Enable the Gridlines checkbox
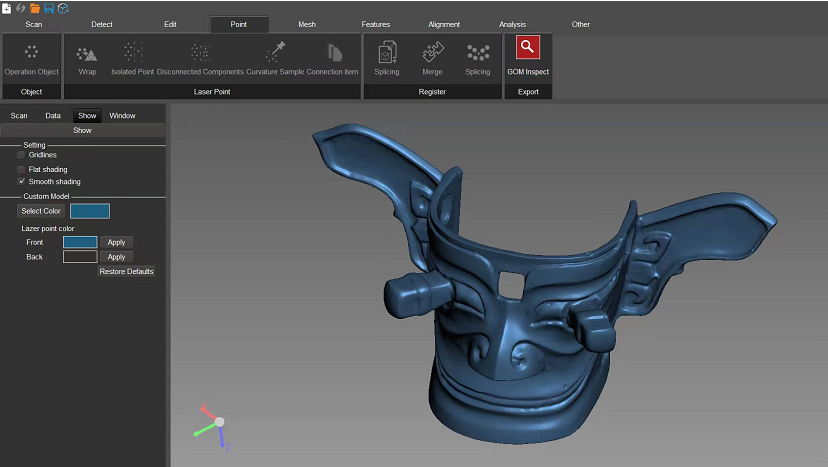This screenshot has height=467, width=828. (21, 155)
